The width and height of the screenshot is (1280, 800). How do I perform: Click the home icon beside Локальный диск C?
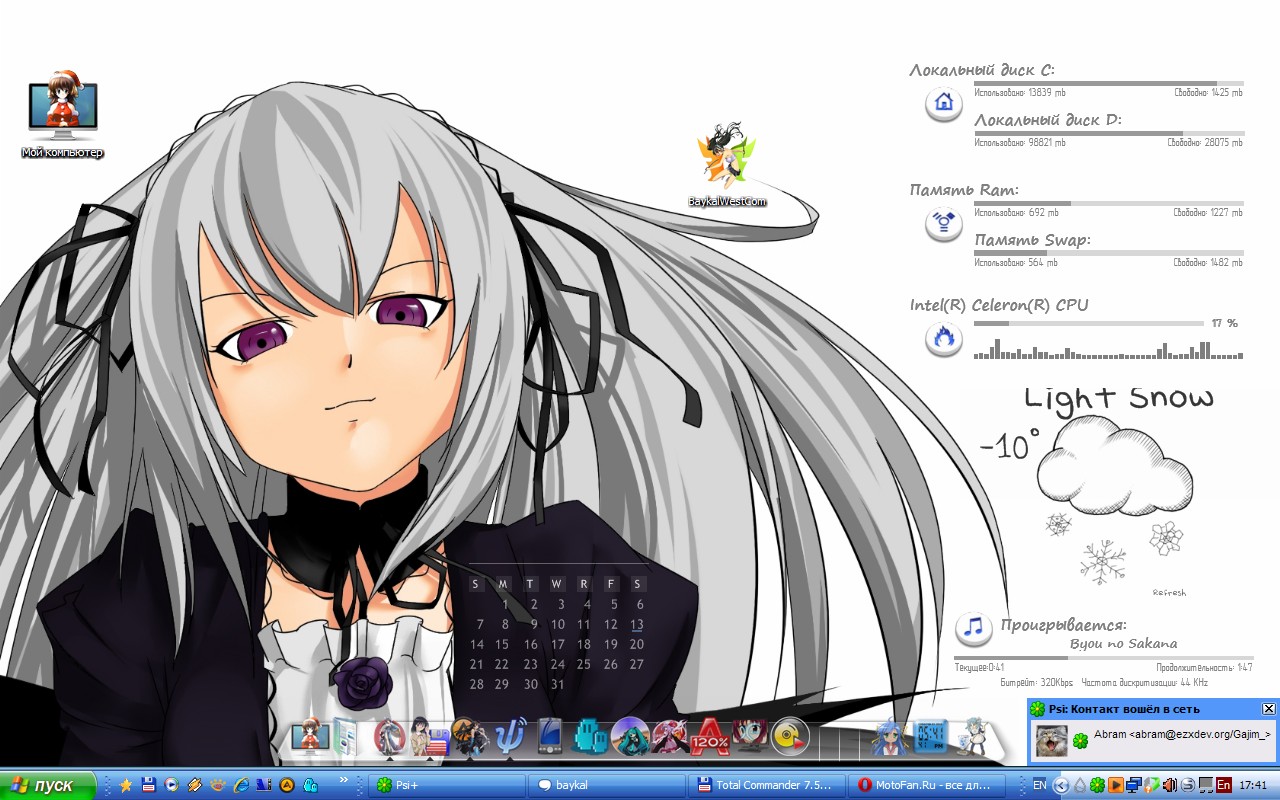pos(943,102)
